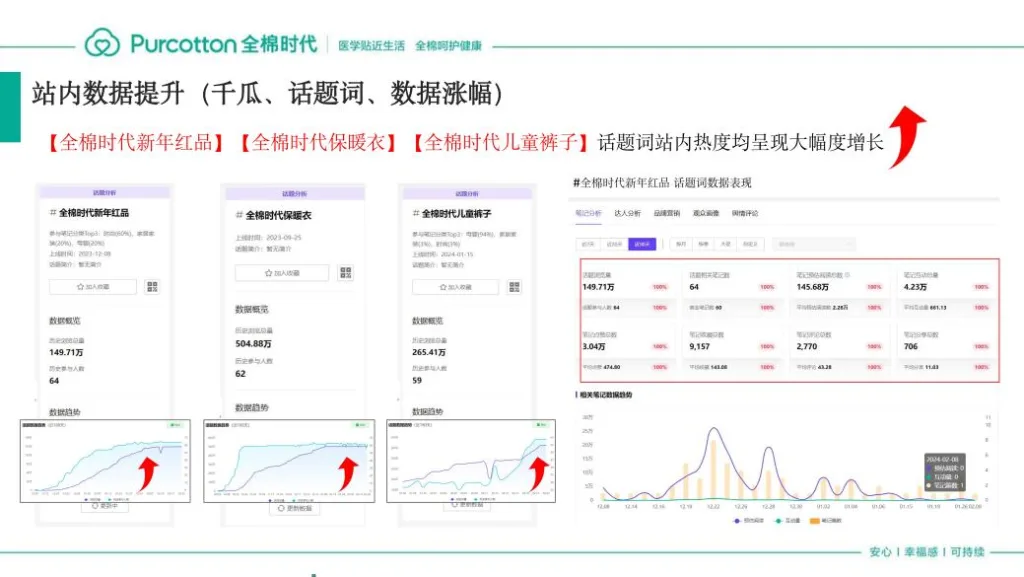The height and width of the screenshot is (577, 1024).
Task: Open the dropdown right of time filters
Action: click(815, 244)
